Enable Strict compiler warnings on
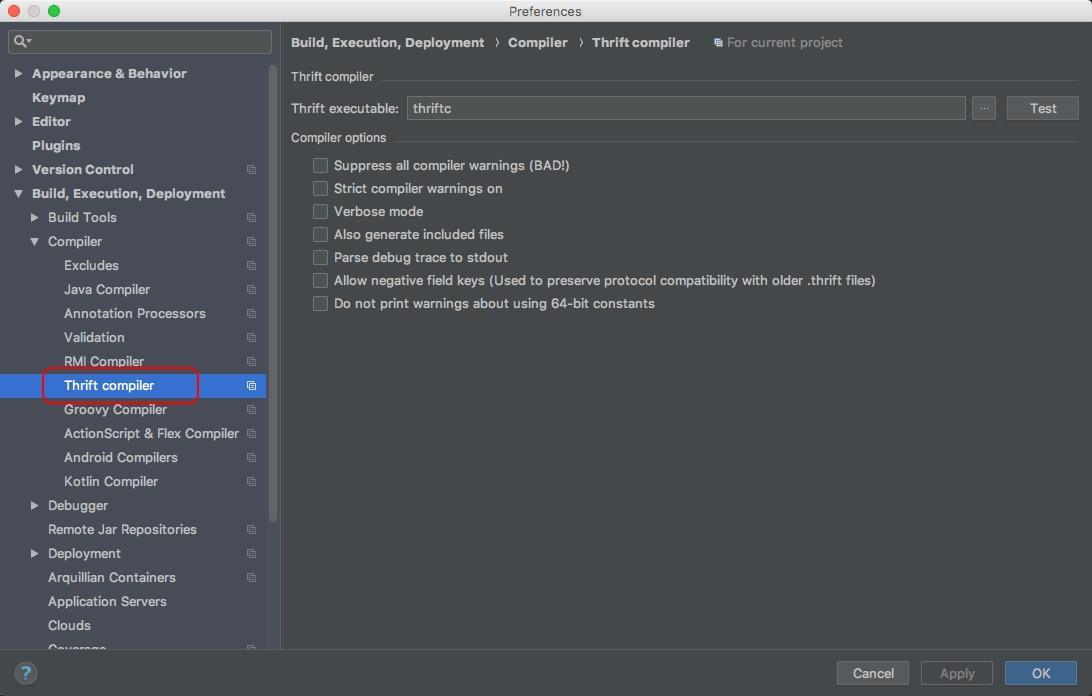This screenshot has width=1092, height=696. pyautogui.click(x=320, y=188)
